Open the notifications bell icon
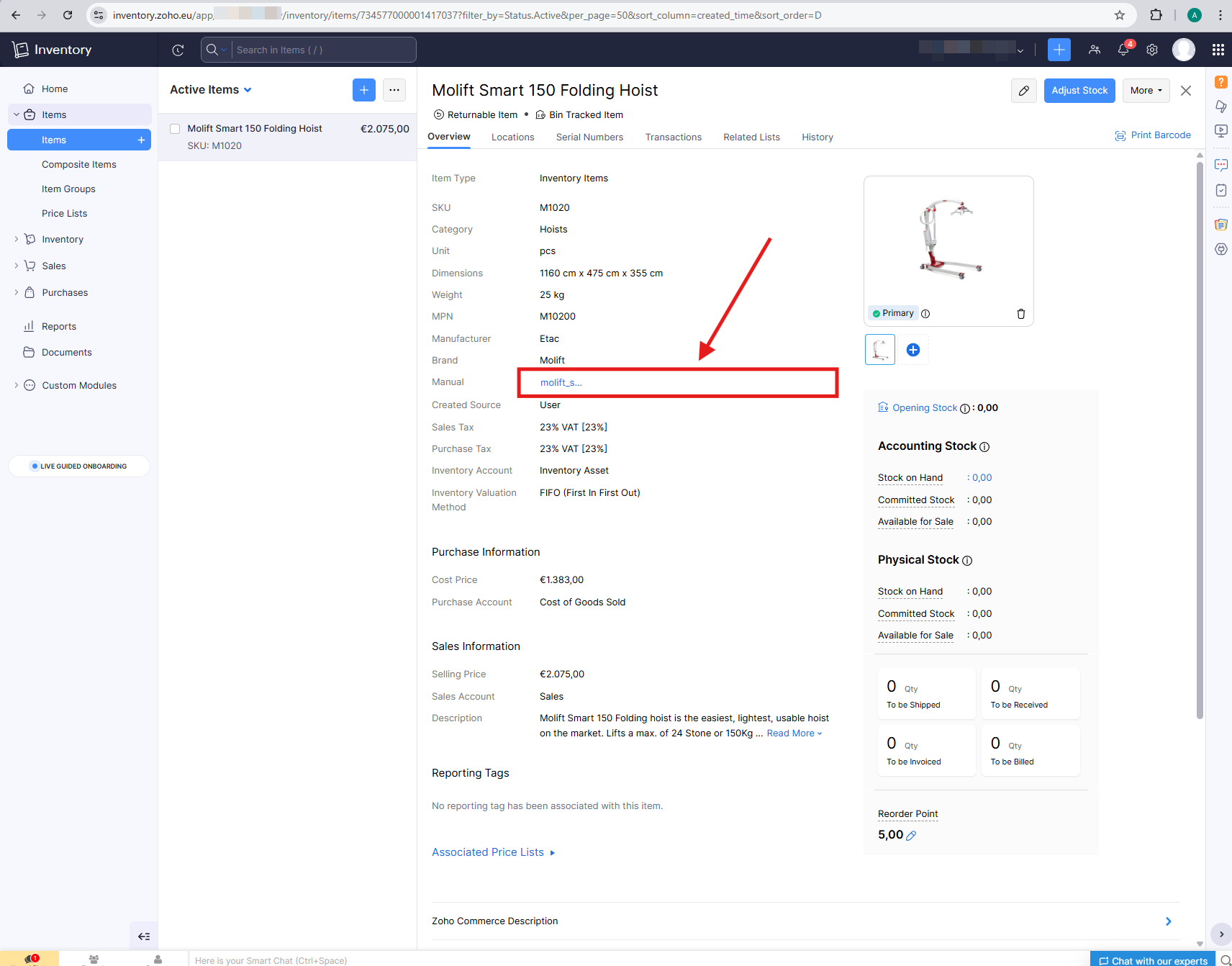The height and width of the screenshot is (966, 1232). pos(1123,50)
